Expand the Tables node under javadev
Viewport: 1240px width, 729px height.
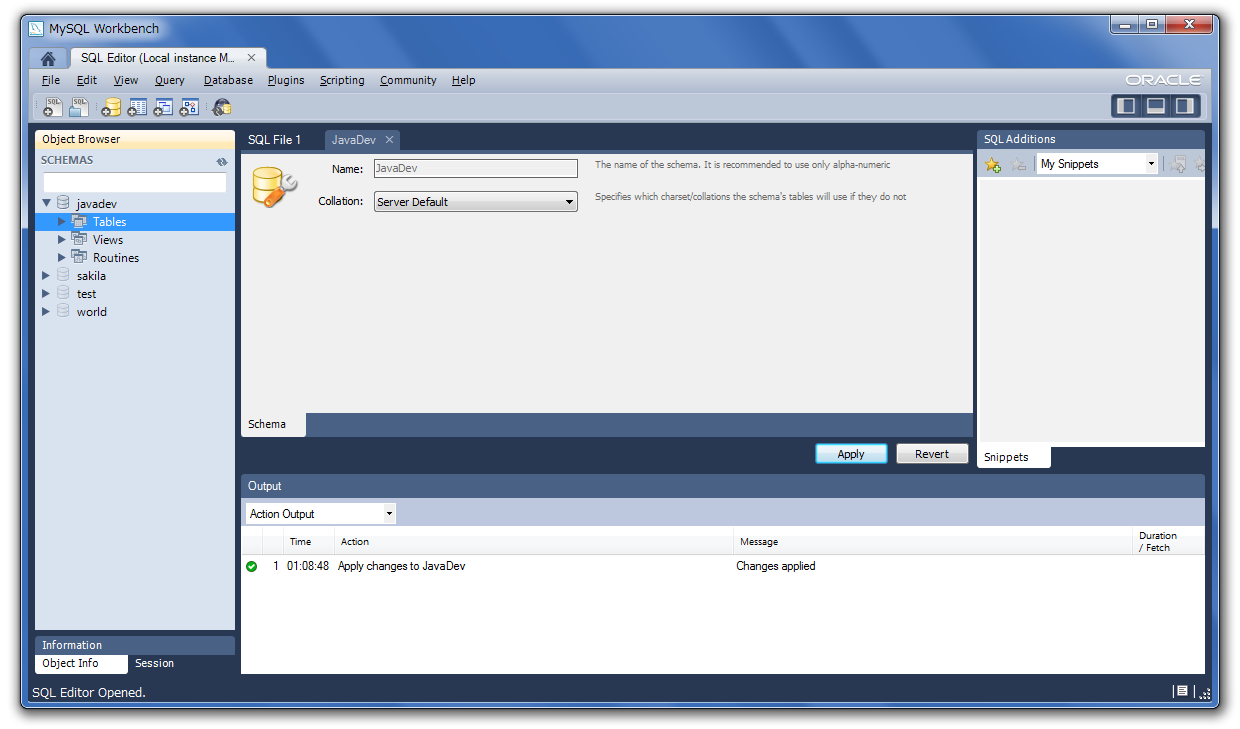(62, 221)
